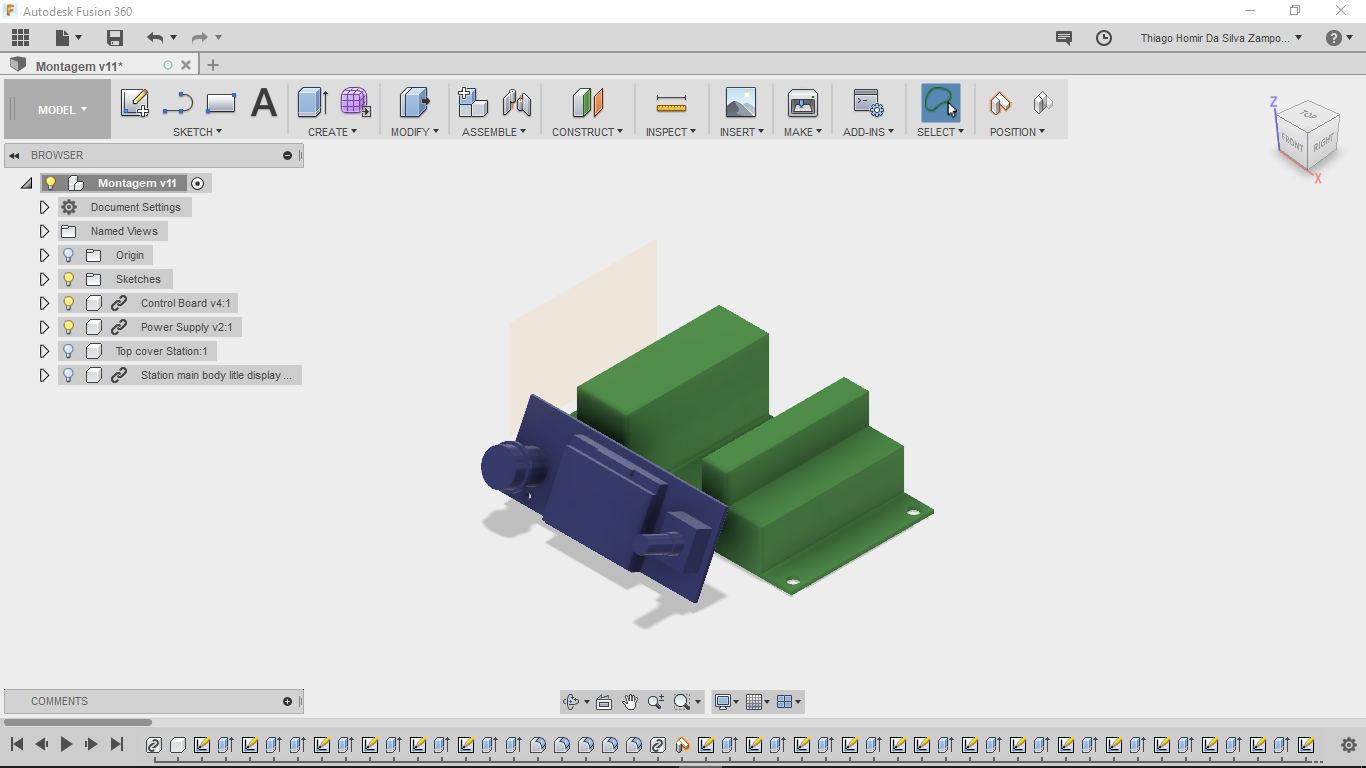Redo the last action

click(x=200, y=38)
